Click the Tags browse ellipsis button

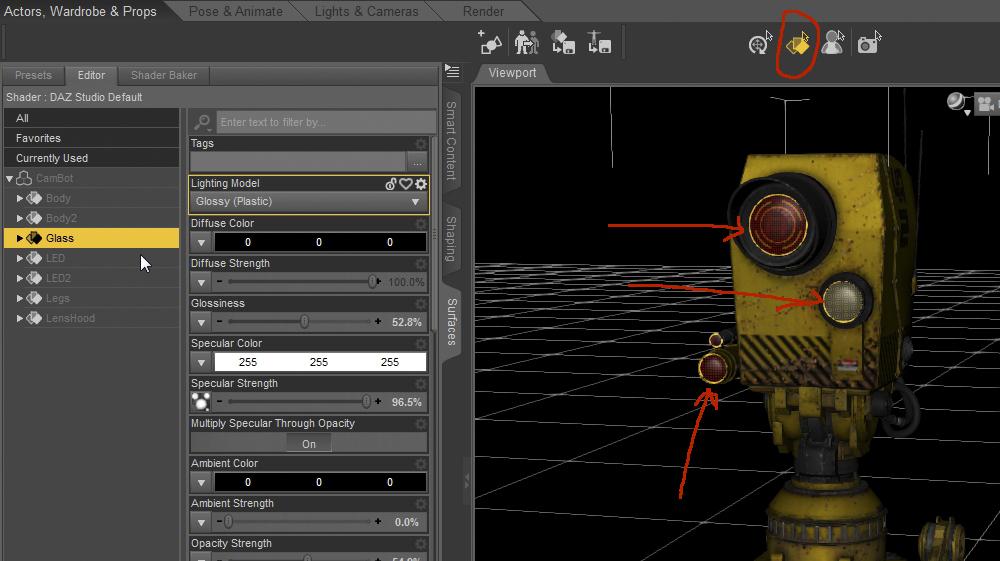[x=417, y=163]
